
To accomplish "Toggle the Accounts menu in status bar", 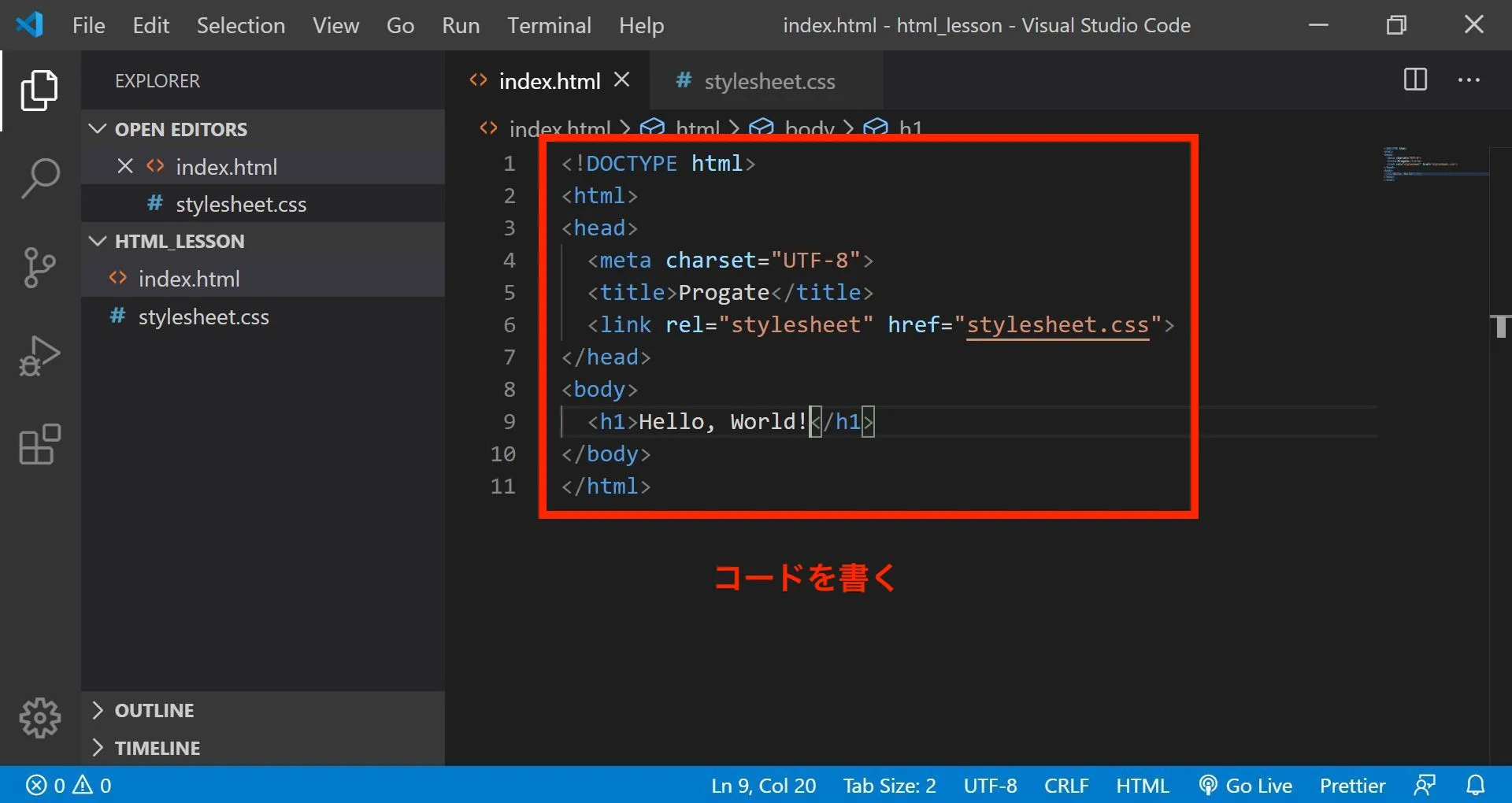I will [1425, 785].
